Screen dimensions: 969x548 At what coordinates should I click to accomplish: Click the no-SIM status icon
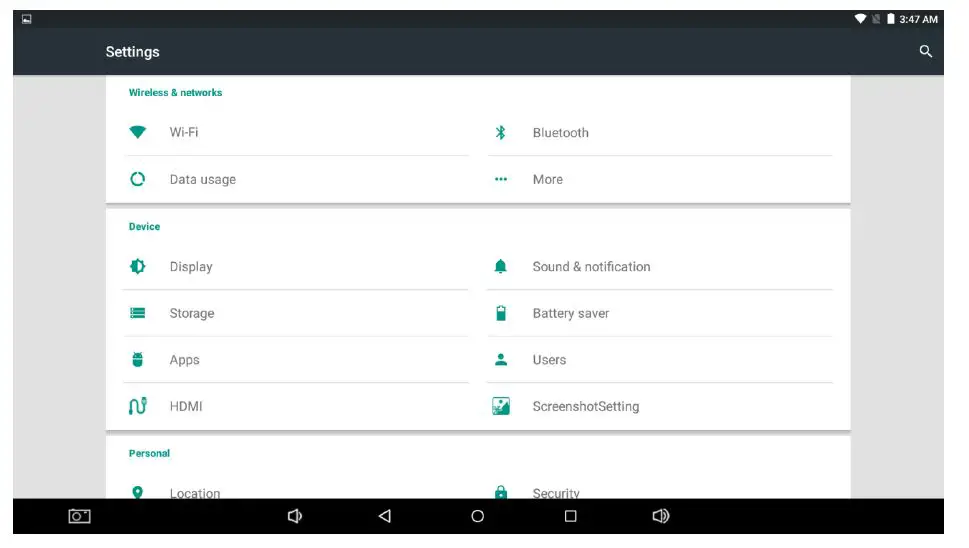(876, 19)
